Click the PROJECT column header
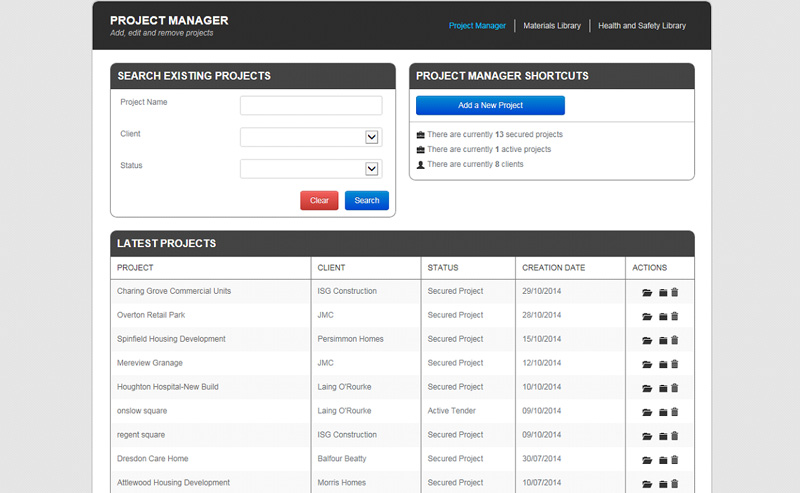 click(x=135, y=268)
